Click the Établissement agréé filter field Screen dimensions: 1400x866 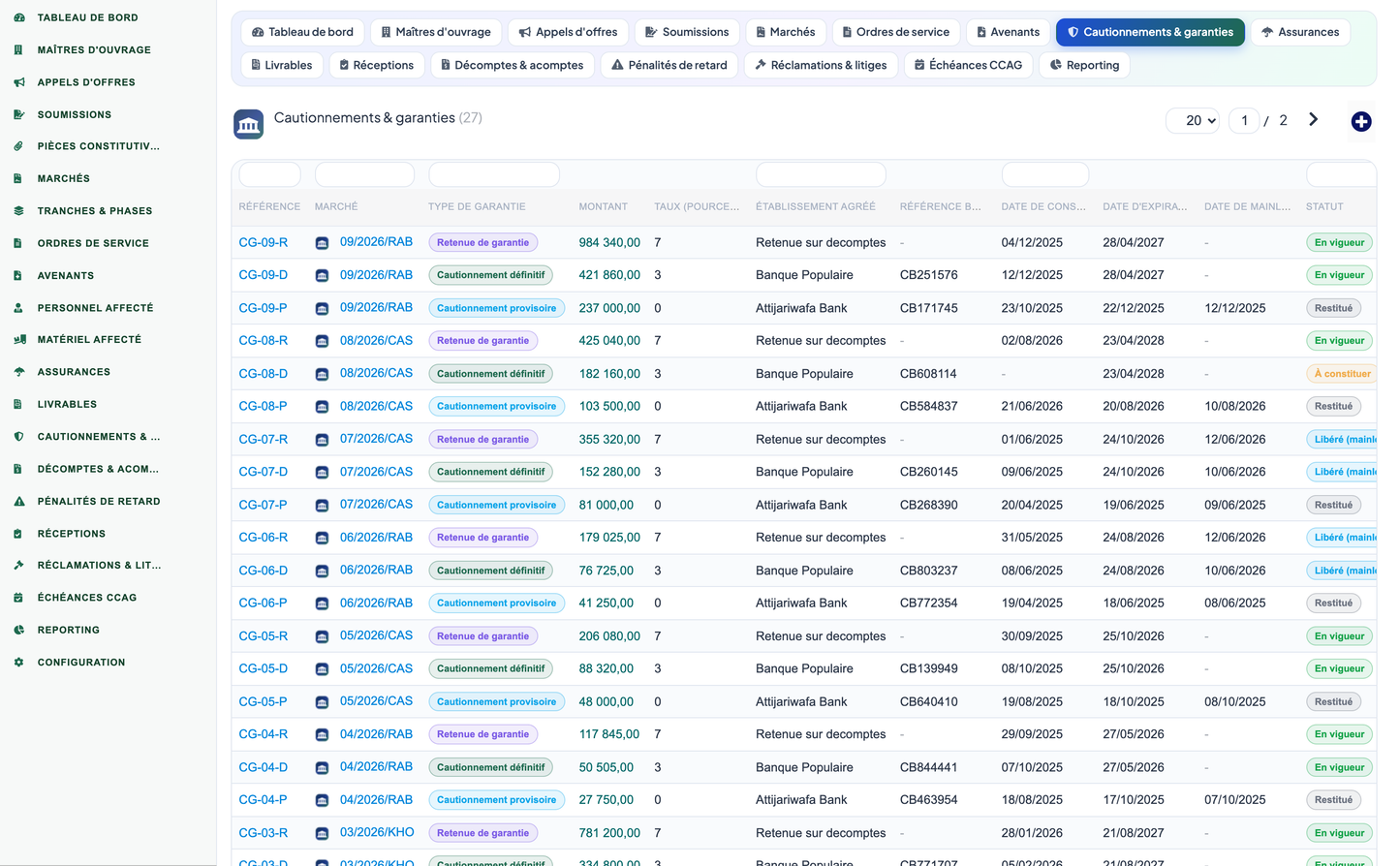821,174
